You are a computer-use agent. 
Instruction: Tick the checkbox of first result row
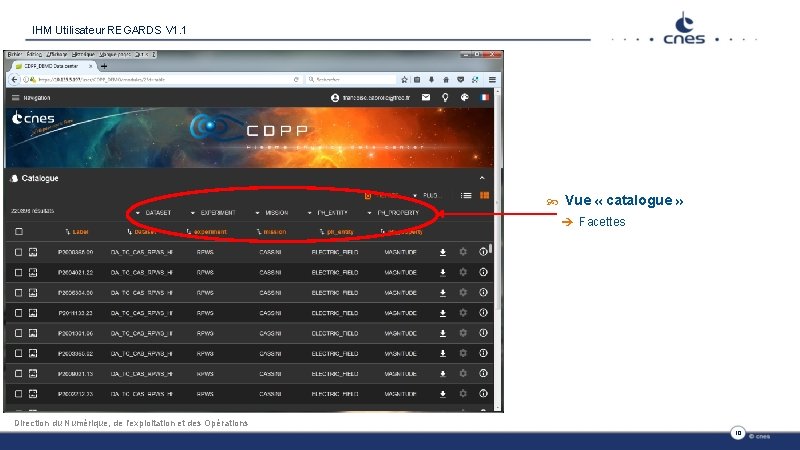[18, 252]
